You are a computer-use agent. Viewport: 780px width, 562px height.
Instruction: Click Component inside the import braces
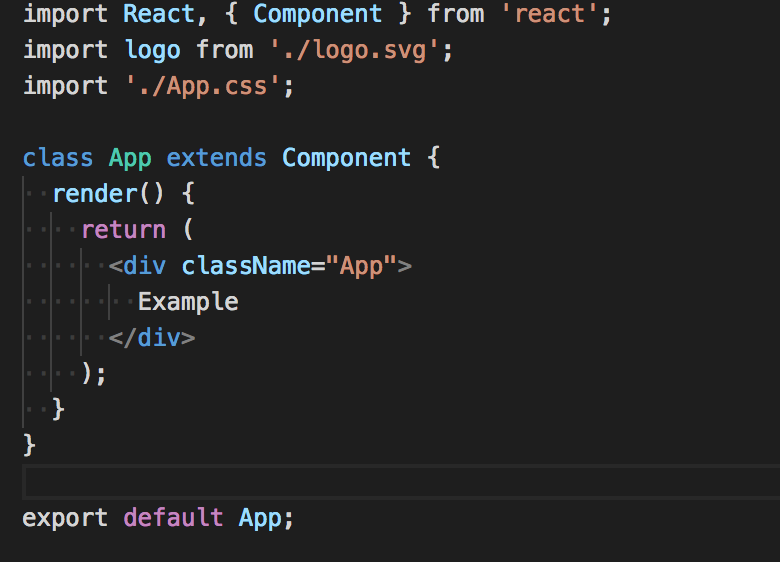point(318,14)
